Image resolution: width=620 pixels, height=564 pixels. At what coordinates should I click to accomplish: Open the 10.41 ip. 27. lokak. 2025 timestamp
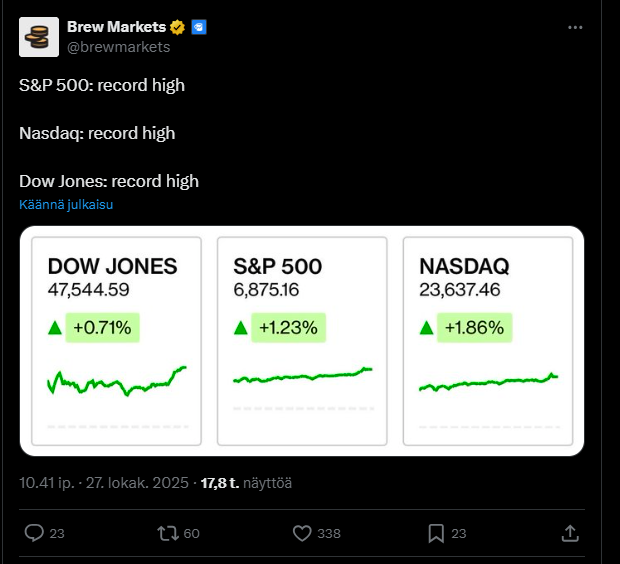(x=104, y=483)
